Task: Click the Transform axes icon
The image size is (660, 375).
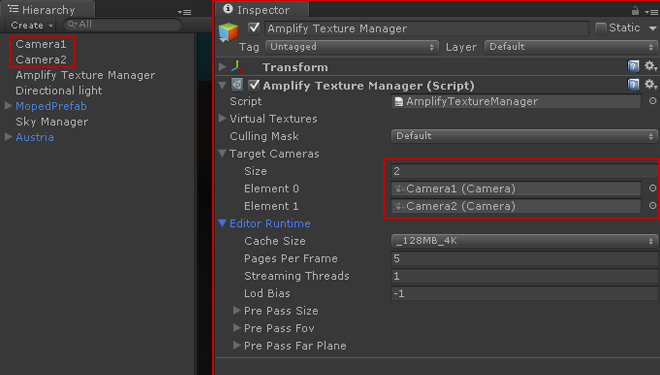Action: (x=237, y=66)
